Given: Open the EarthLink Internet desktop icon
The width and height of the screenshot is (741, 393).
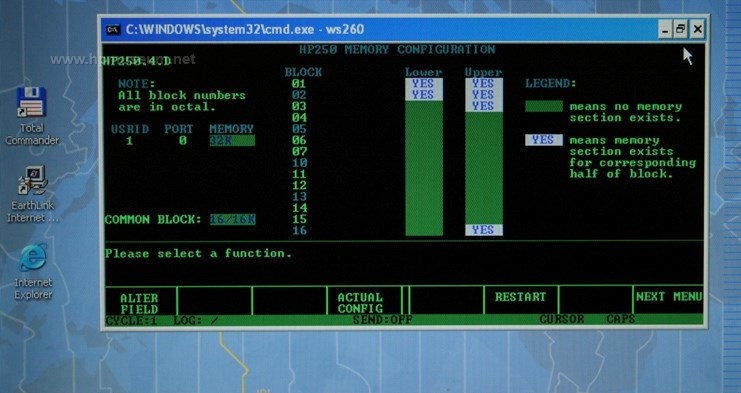Looking at the screenshot, I should pos(32,194).
